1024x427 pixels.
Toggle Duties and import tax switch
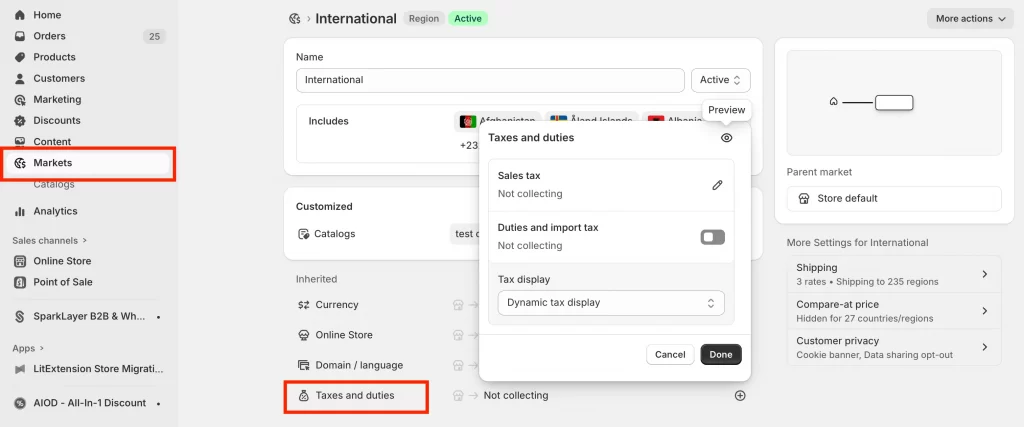(x=712, y=237)
